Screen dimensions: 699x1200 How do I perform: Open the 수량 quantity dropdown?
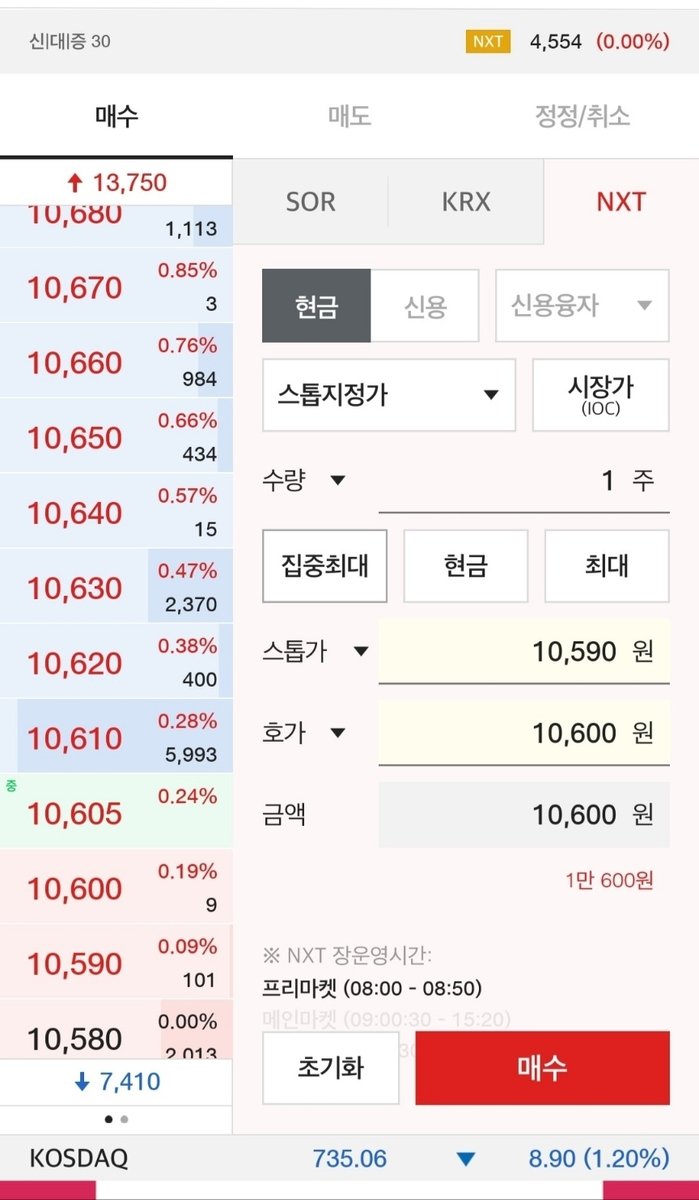[x=339, y=480]
